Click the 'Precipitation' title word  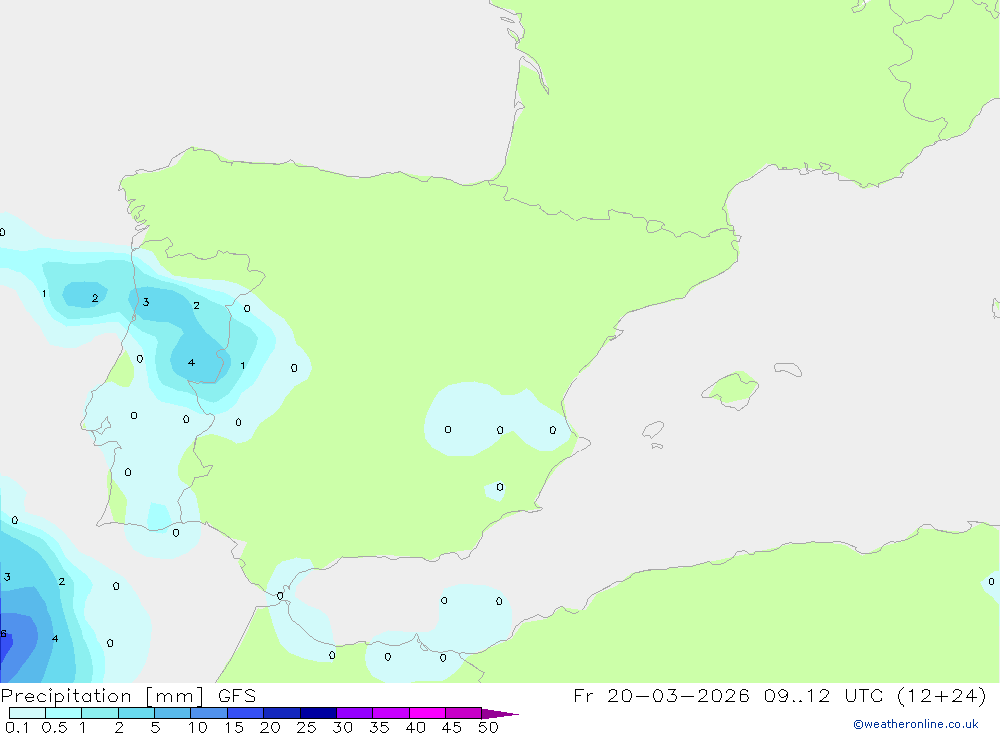pyautogui.click(x=66, y=696)
